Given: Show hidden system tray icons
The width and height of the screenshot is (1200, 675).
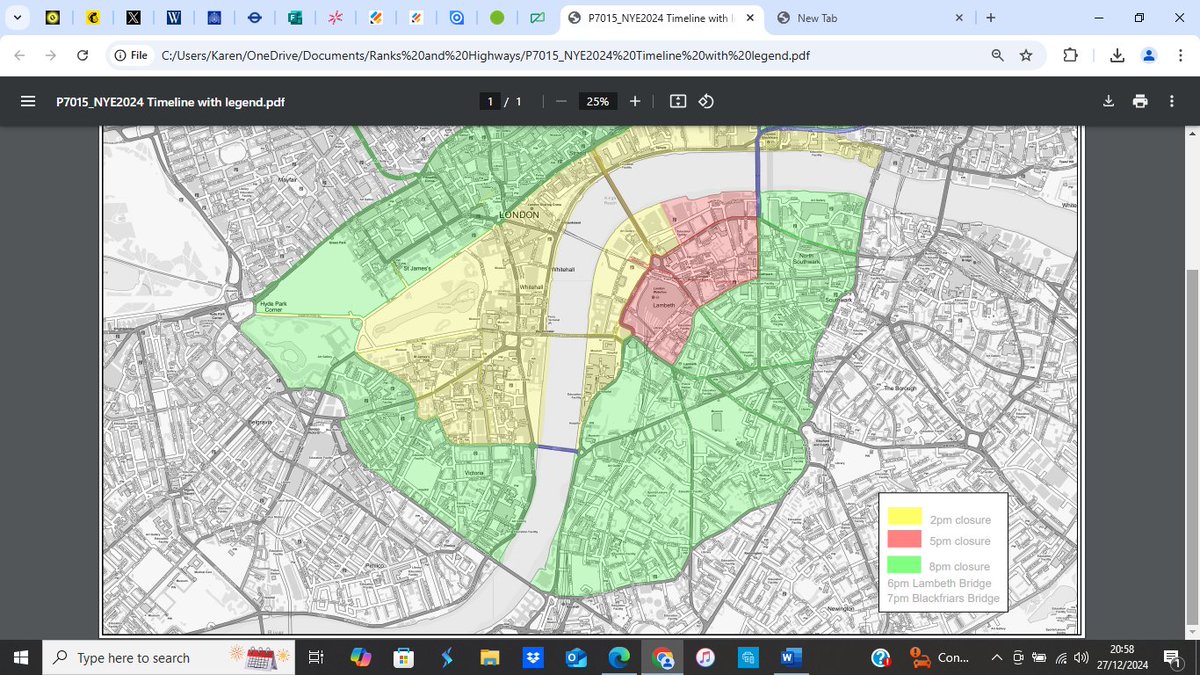Looking at the screenshot, I should (x=996, y=657).
